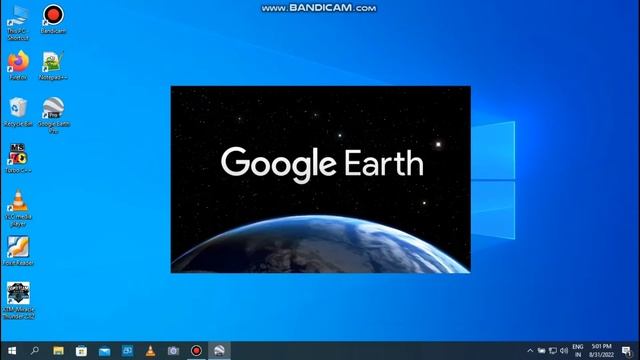The image size is (640, 360).
Task: Open the taskbar clock showing 5:01 PM
Action: (x=601, y=351)
